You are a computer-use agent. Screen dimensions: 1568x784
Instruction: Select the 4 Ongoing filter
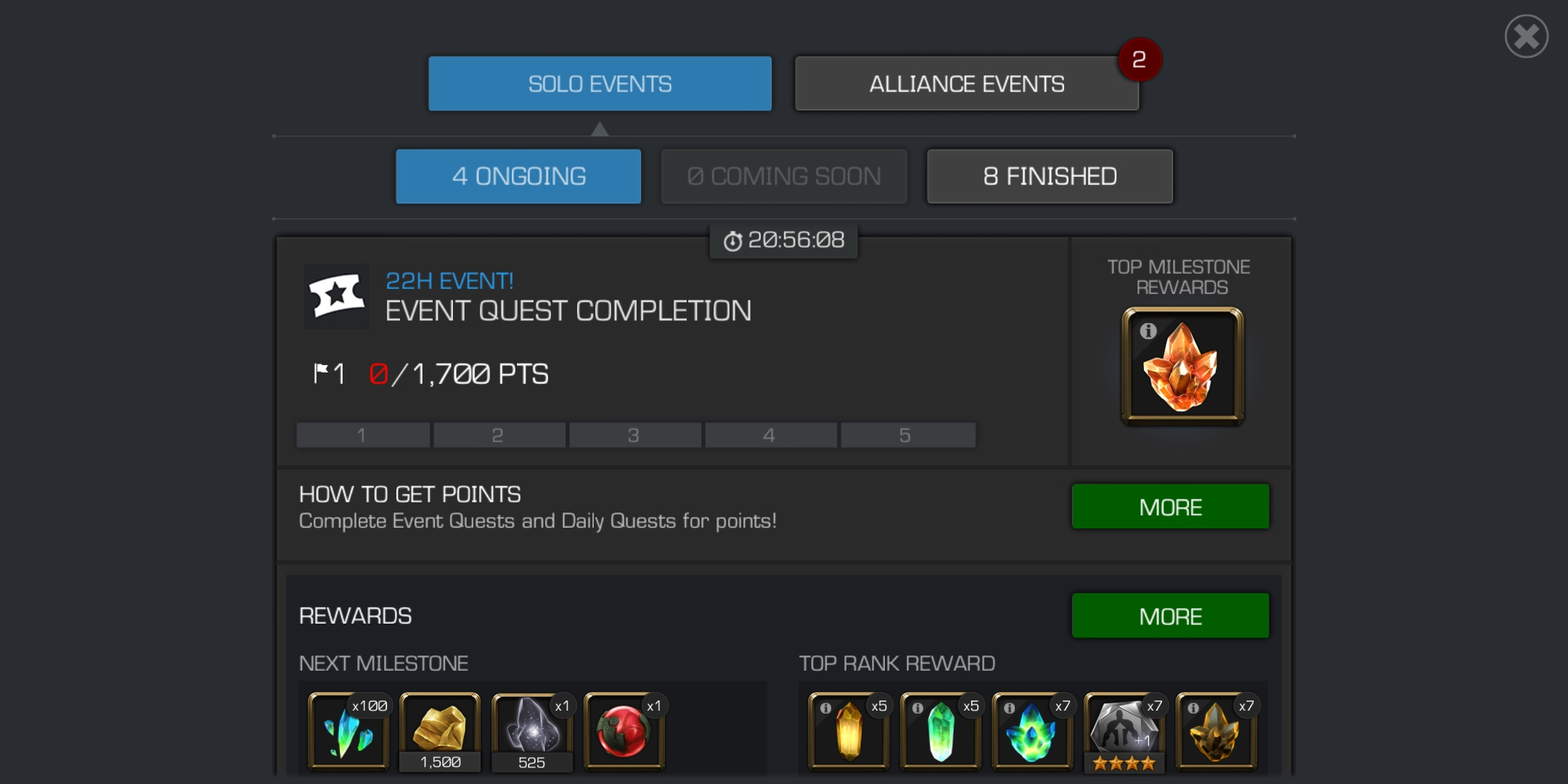tap(518, 176)
